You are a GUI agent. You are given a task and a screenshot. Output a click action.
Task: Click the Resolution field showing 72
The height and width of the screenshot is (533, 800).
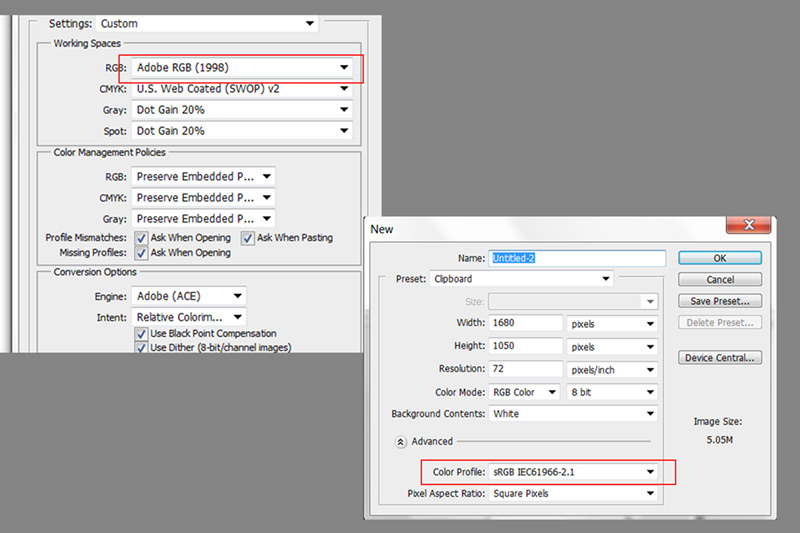pyautogui.click(x=526, y=369)
